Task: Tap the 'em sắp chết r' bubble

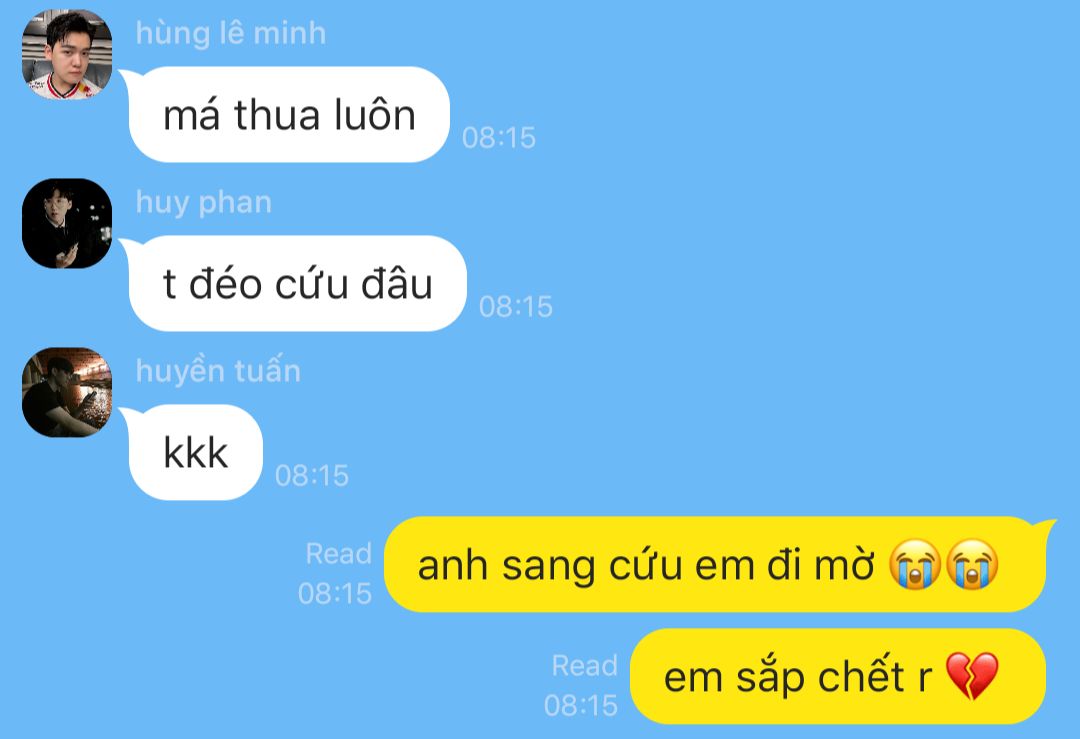Action: click(x=838, y=676)
